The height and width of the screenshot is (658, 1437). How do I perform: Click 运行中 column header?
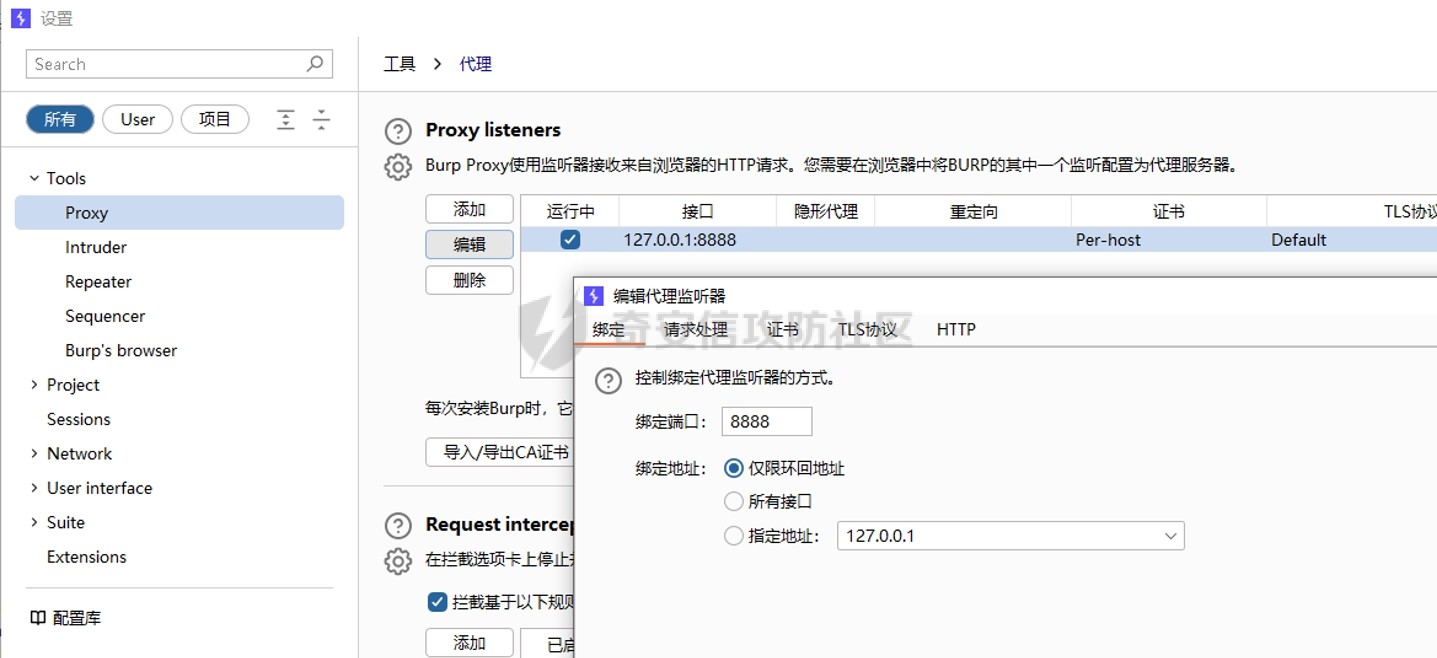pyautogui.click(x=571, y=211)
